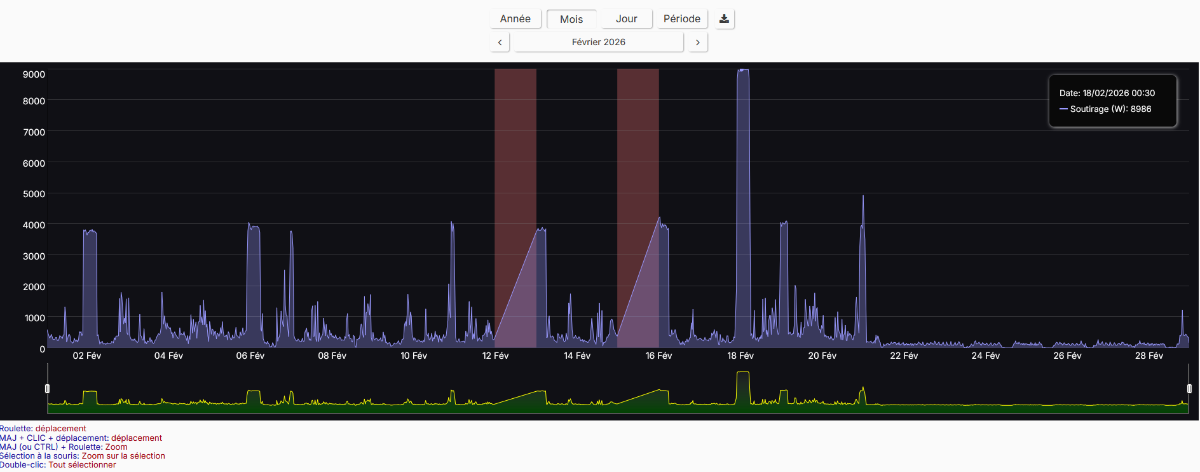Click the download chart data icon
Screen dimensions: 1200x472
[x=725, y=19]
